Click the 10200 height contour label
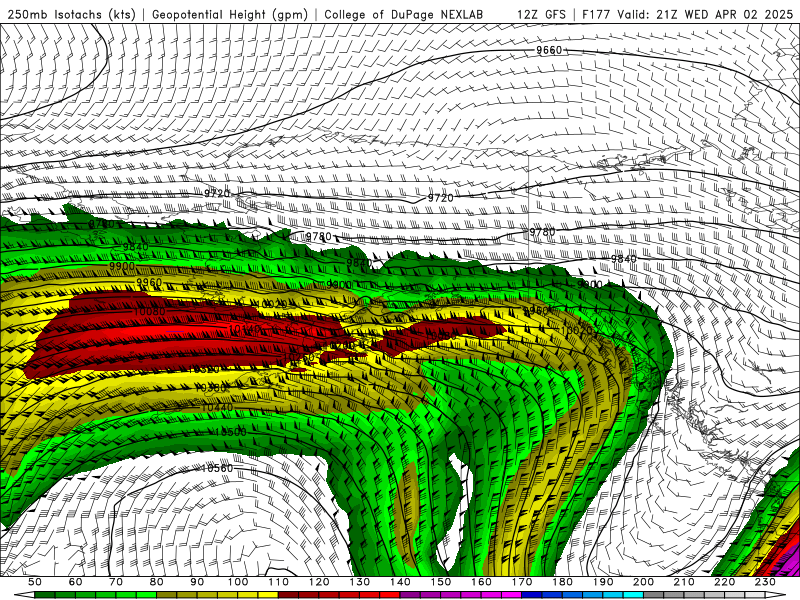The image size is (800, 600). click(339, 345)
